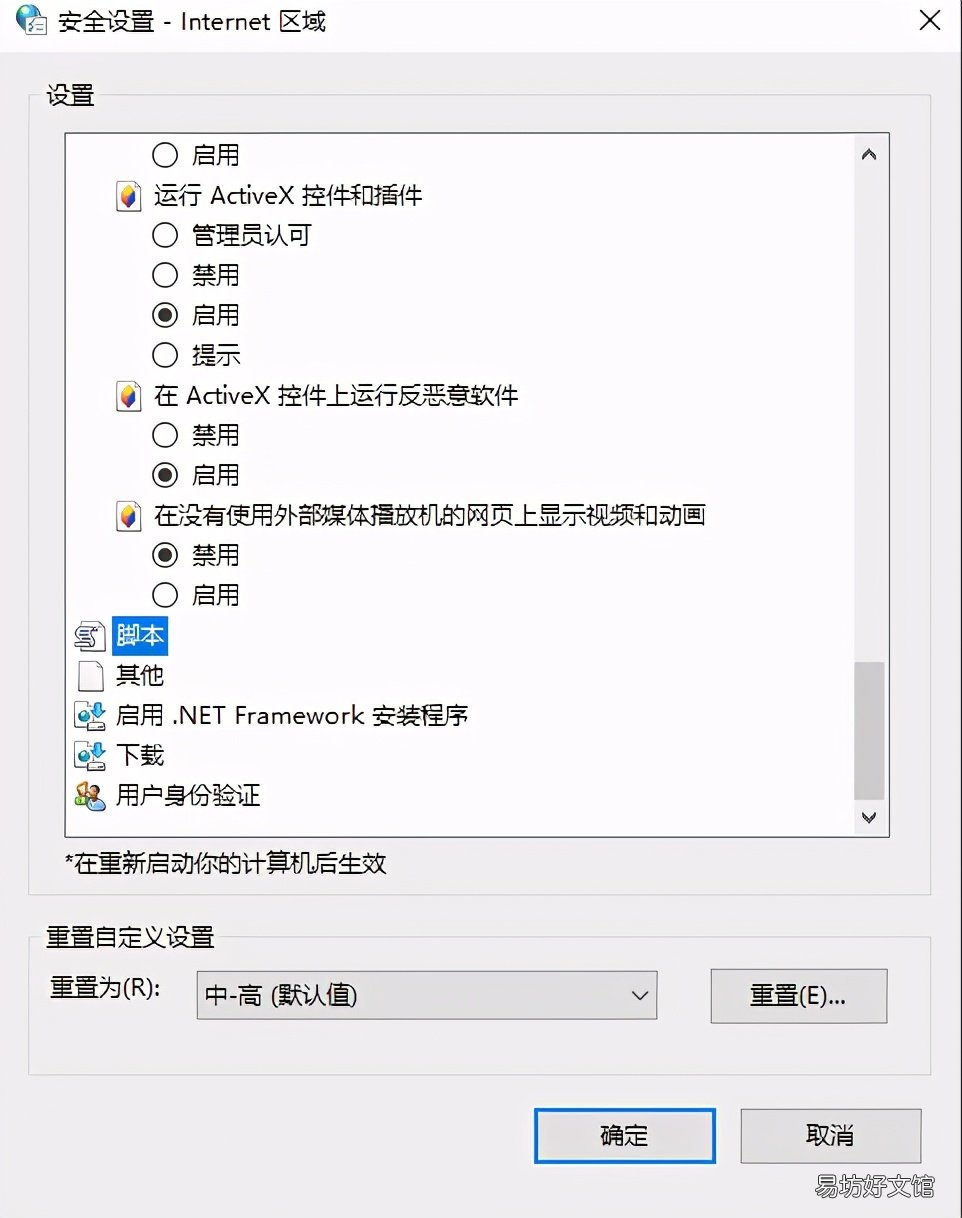
Task: Click the 下载 download category icon
Action: (x=90, y=756)
